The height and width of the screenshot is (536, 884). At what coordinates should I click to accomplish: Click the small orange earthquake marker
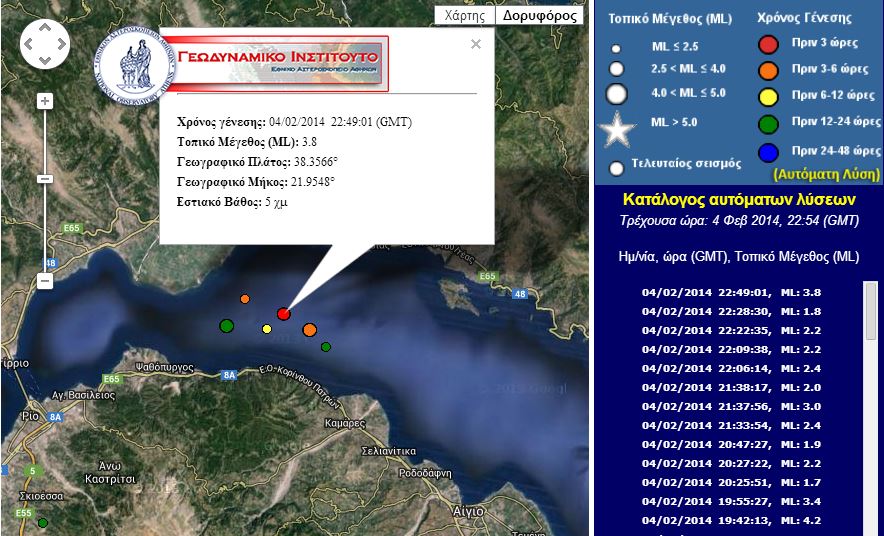click(245, 299)
